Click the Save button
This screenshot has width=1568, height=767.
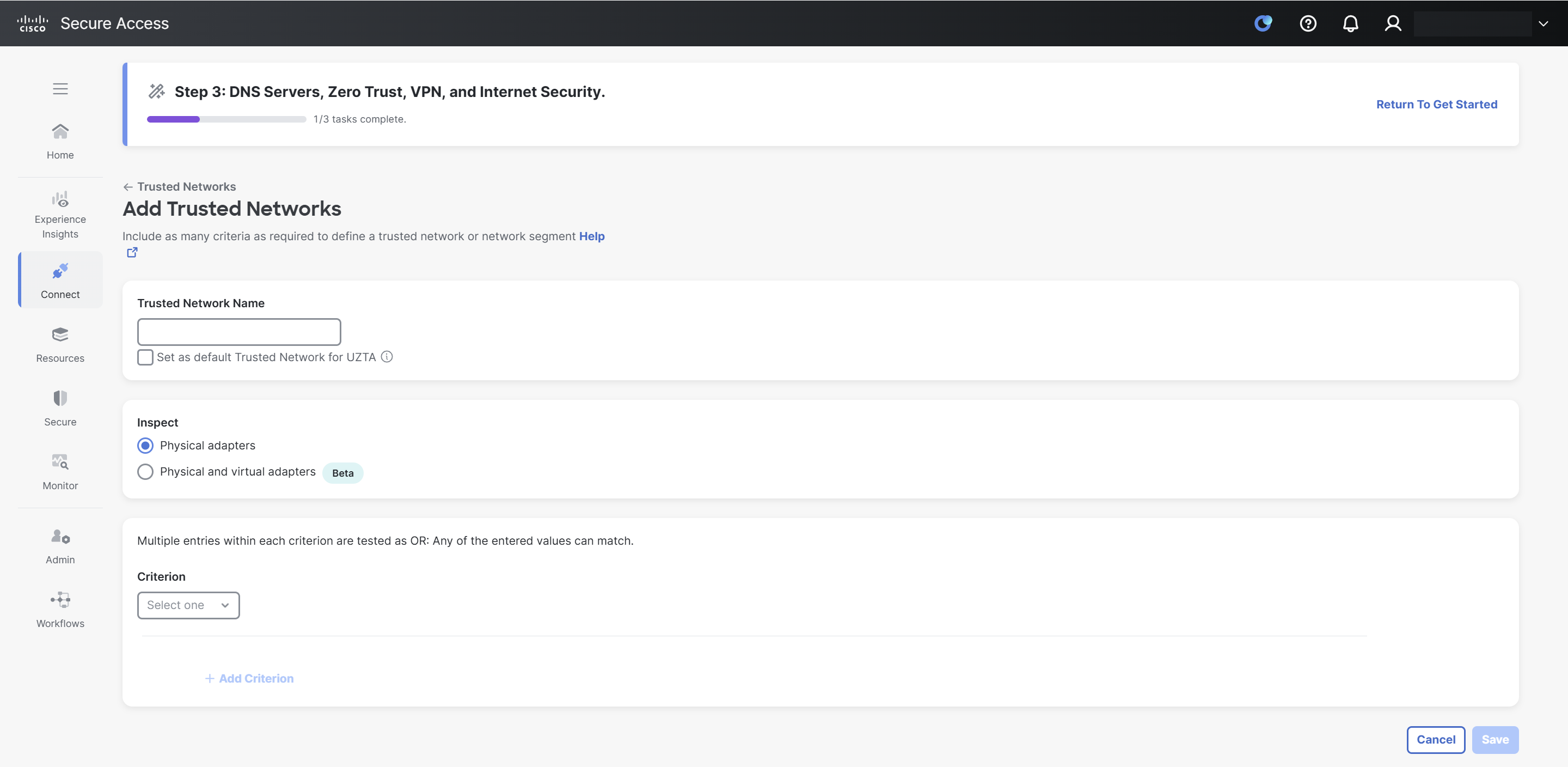click(x=1495, y=740)
